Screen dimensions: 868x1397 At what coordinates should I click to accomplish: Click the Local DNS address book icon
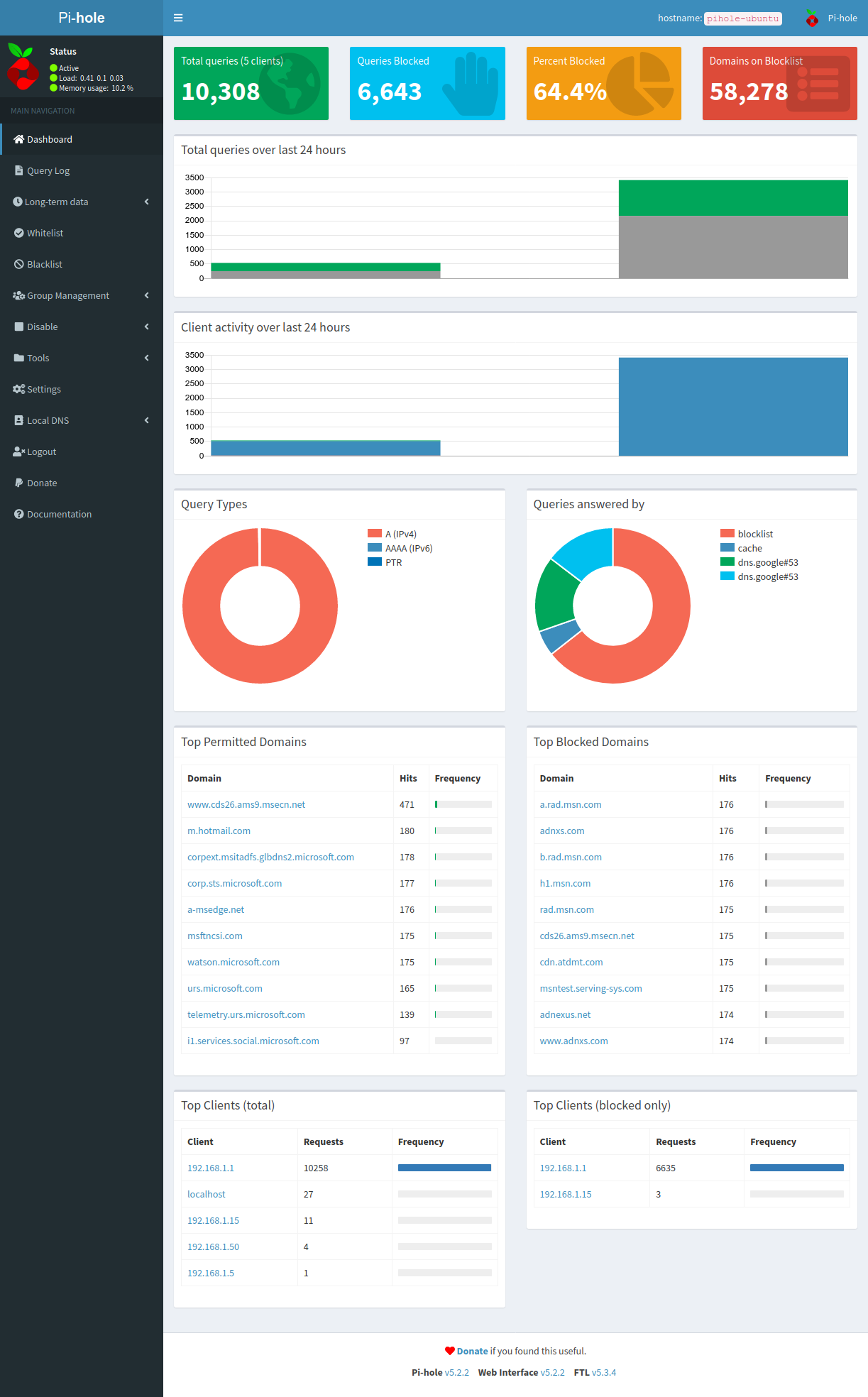[19, 420]
